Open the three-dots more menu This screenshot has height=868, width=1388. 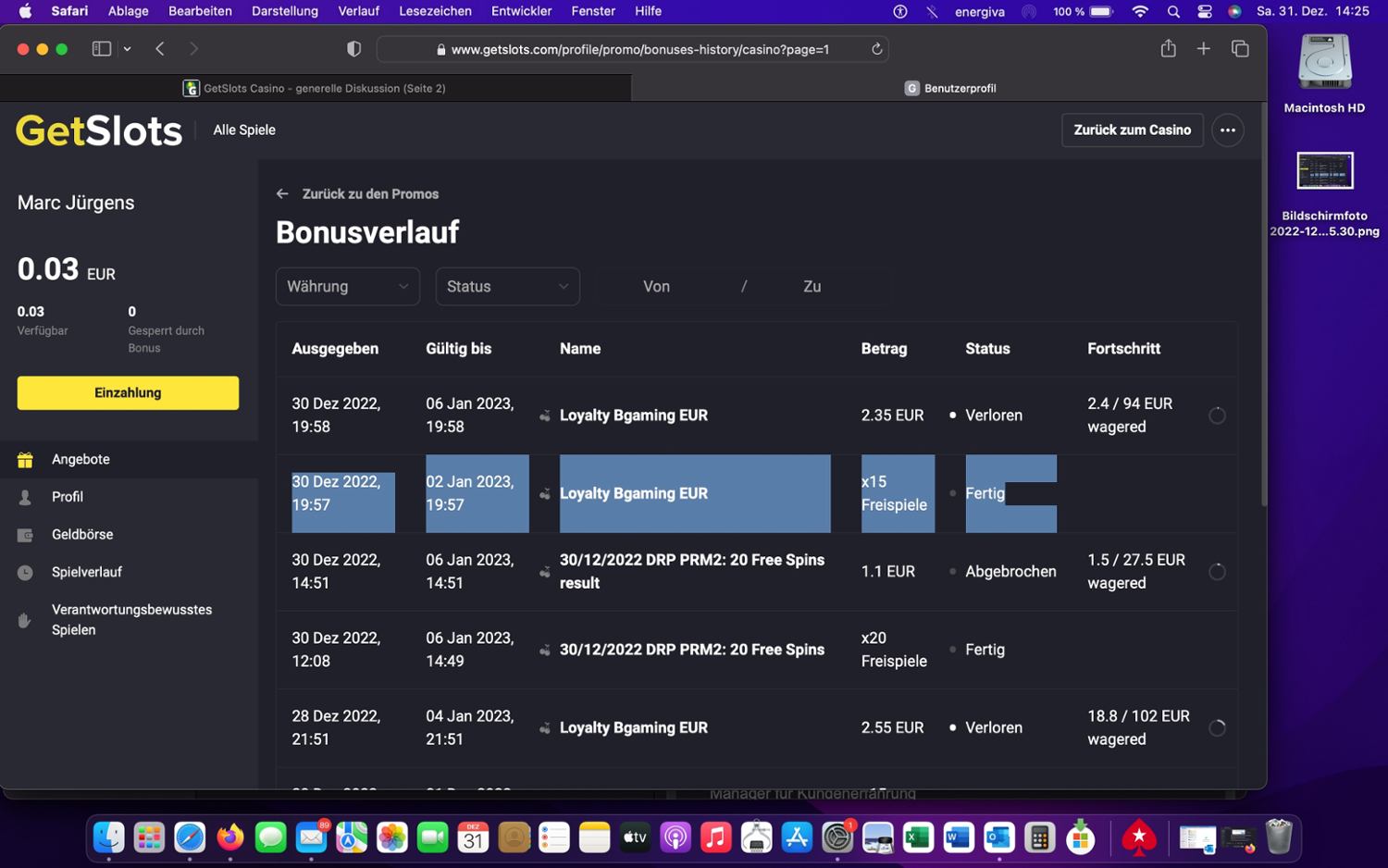click(x=1228, y=130)
